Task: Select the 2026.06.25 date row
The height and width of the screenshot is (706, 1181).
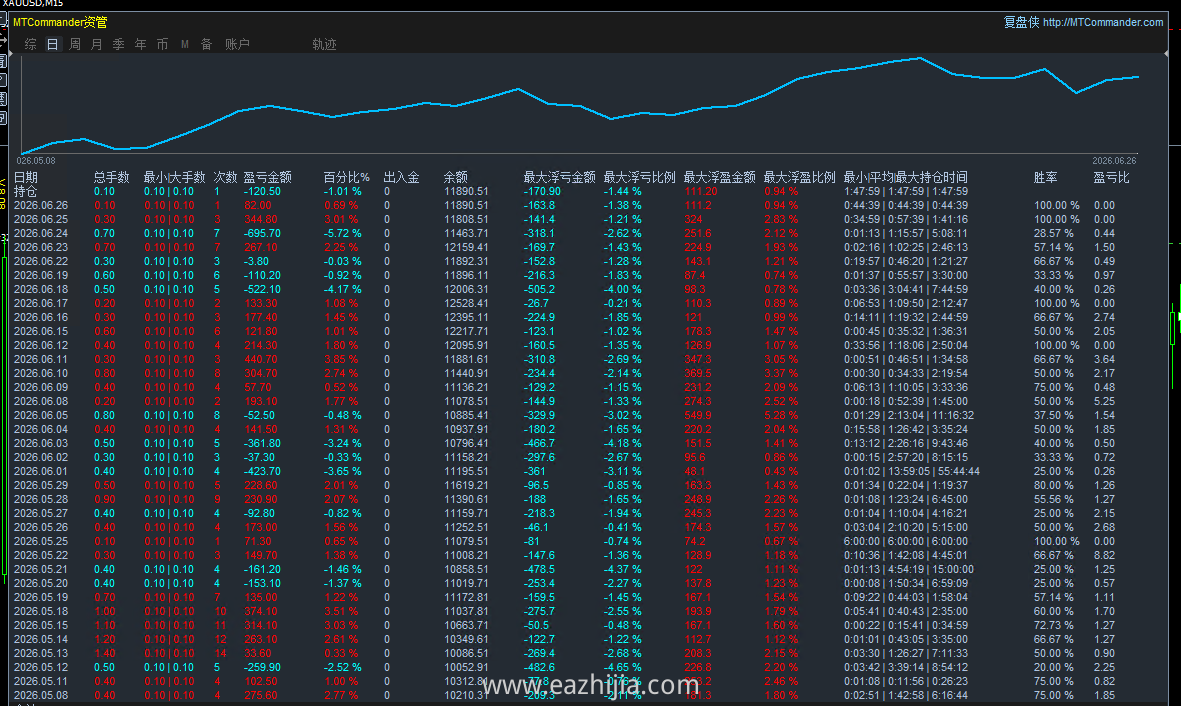Action: (x=41, y=219)
